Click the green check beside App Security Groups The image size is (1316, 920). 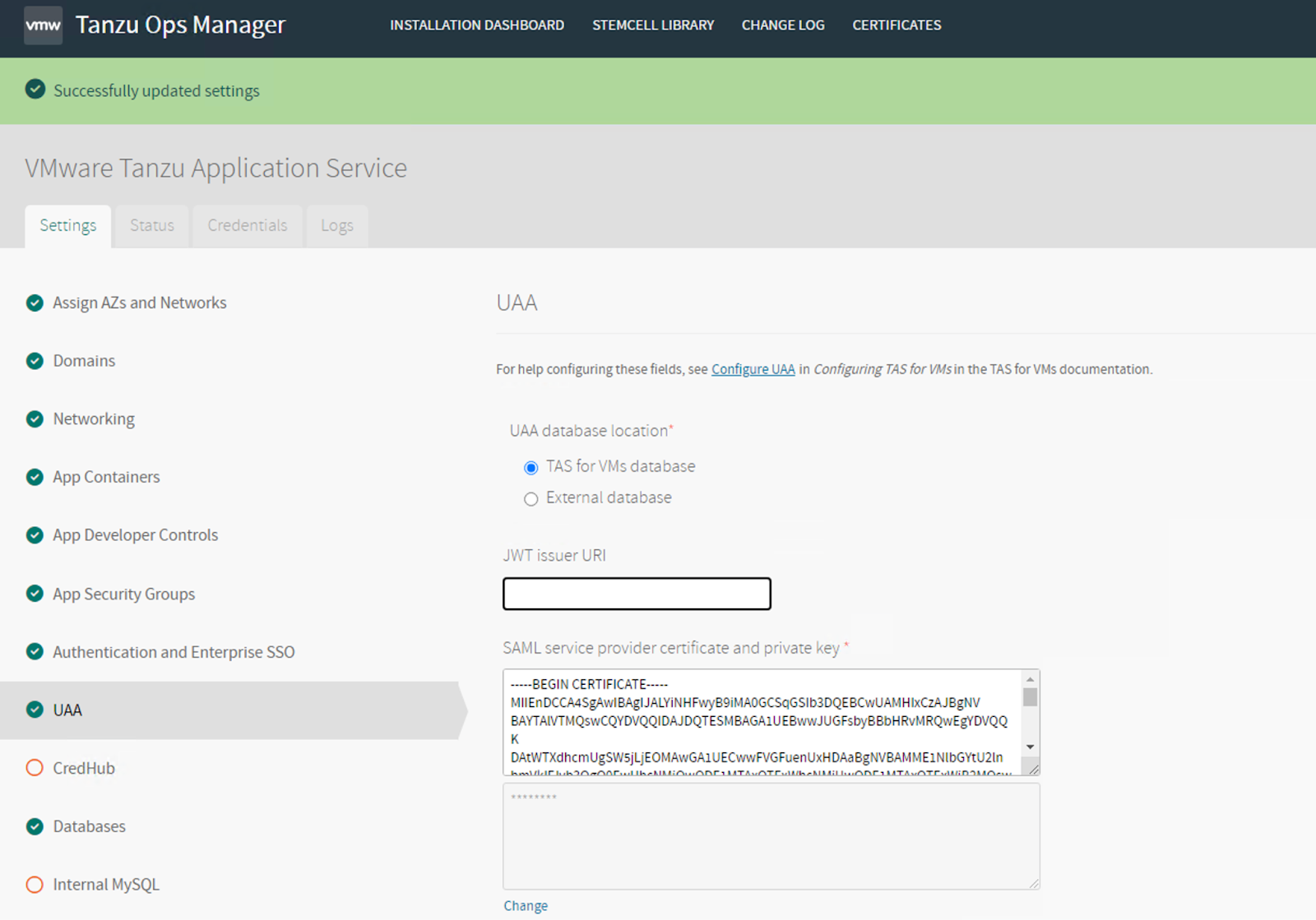[x=35, y=594]
